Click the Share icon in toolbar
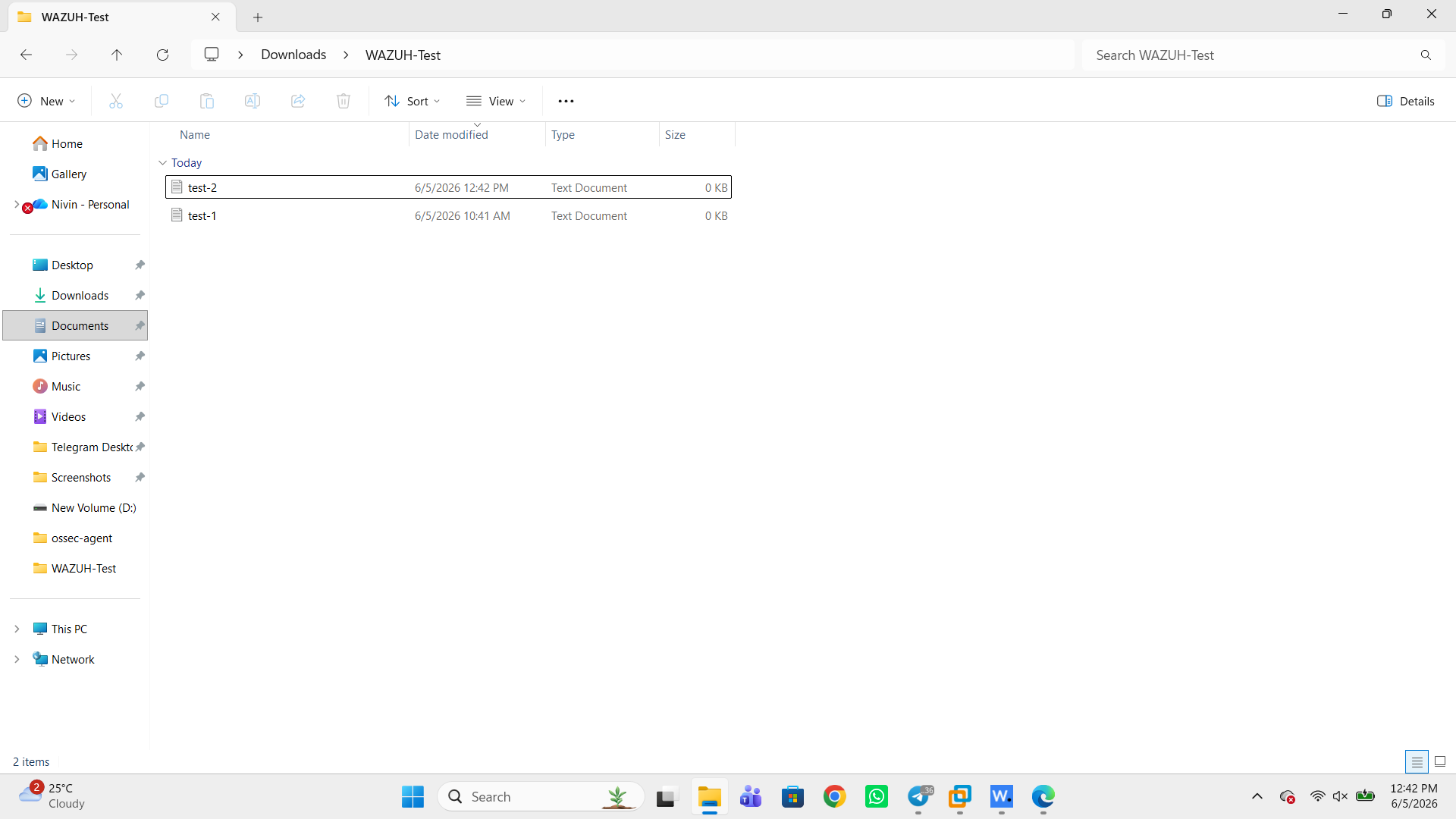 pyautogui.click(x=298, y=101)
